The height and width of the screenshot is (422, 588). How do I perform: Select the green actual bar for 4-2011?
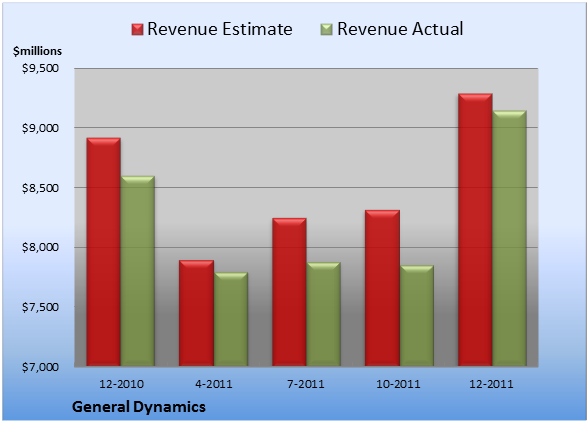click(231, 319)
